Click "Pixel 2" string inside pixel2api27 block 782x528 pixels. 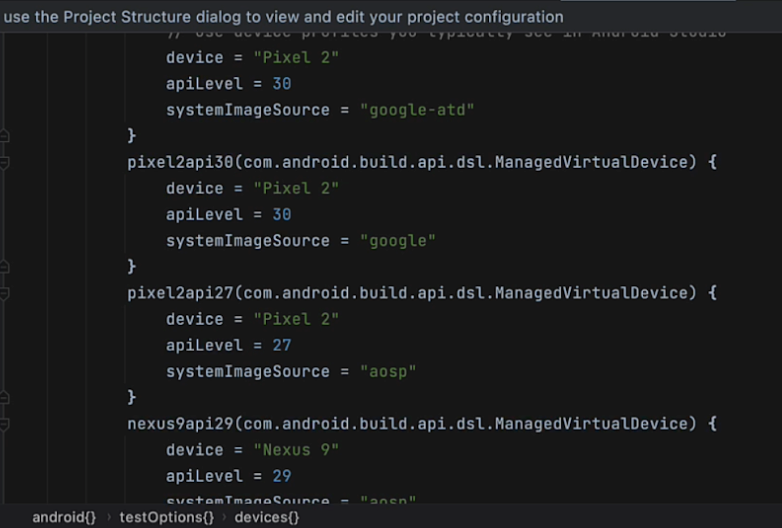pos(296,319)
